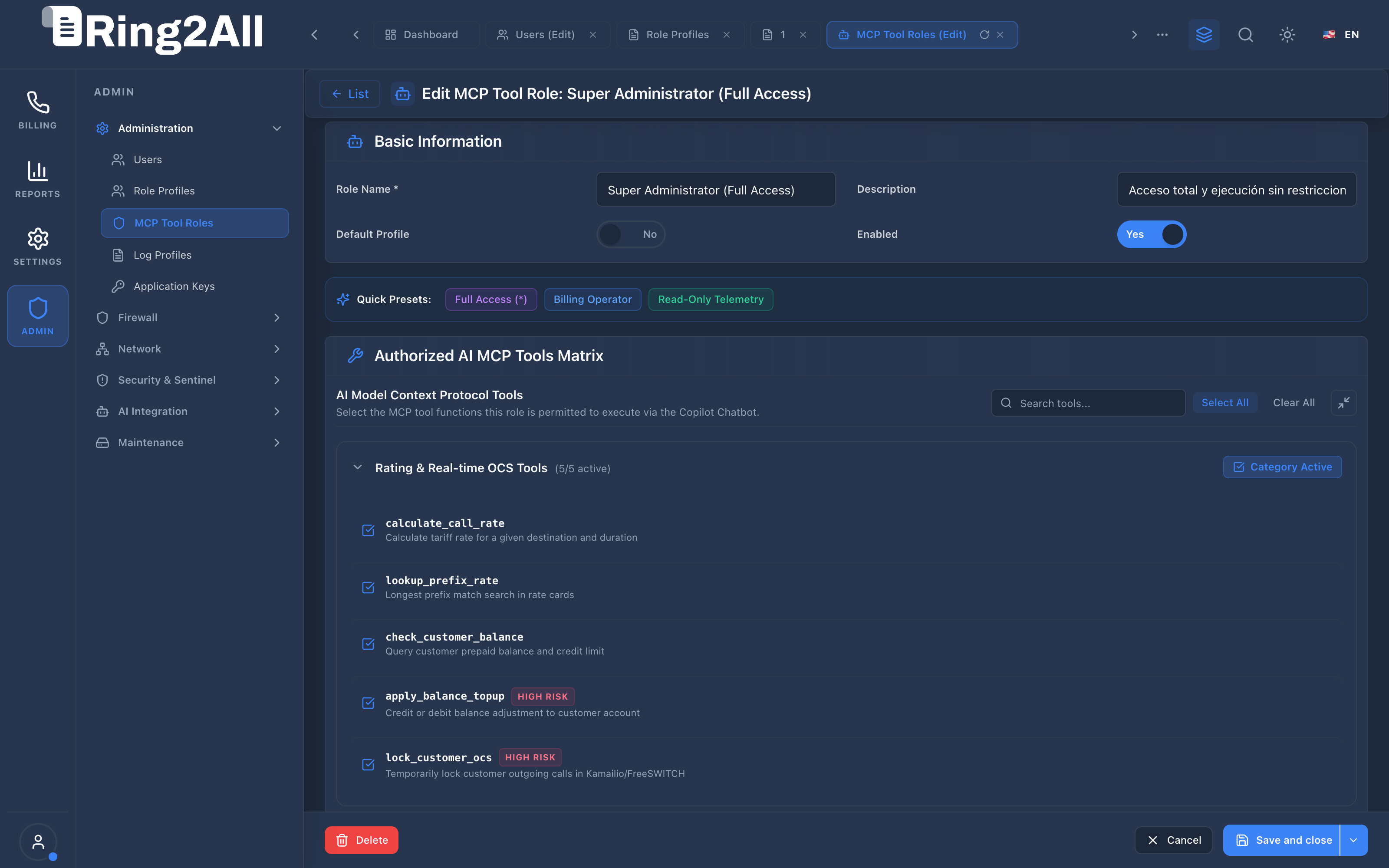Collapse all categories with shrink icon
Screen dimensions: 1389x868
point(1344,403)
